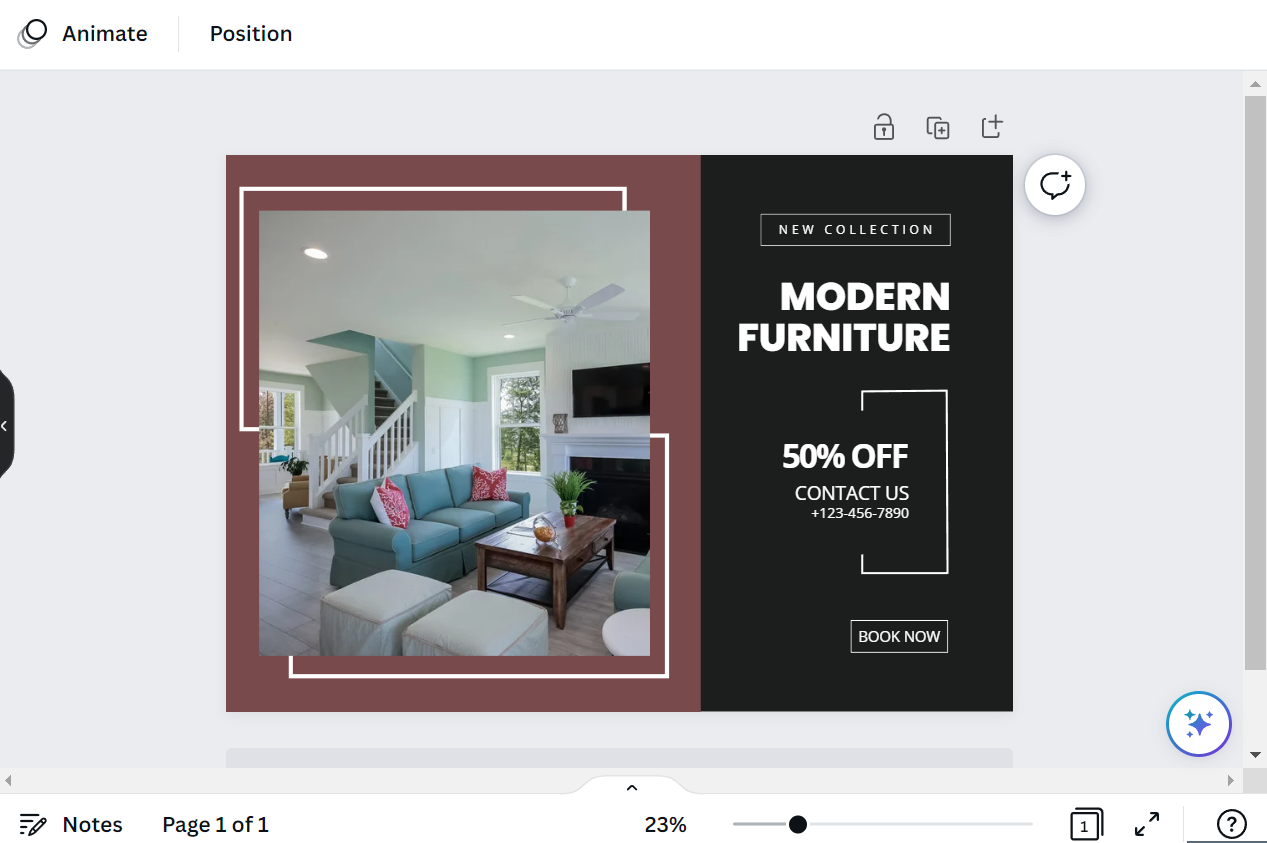Viewport: 1267px width, 843px height.
Task: Expand the collapsed side panel arrow
Action: click(x=5, y=425)
